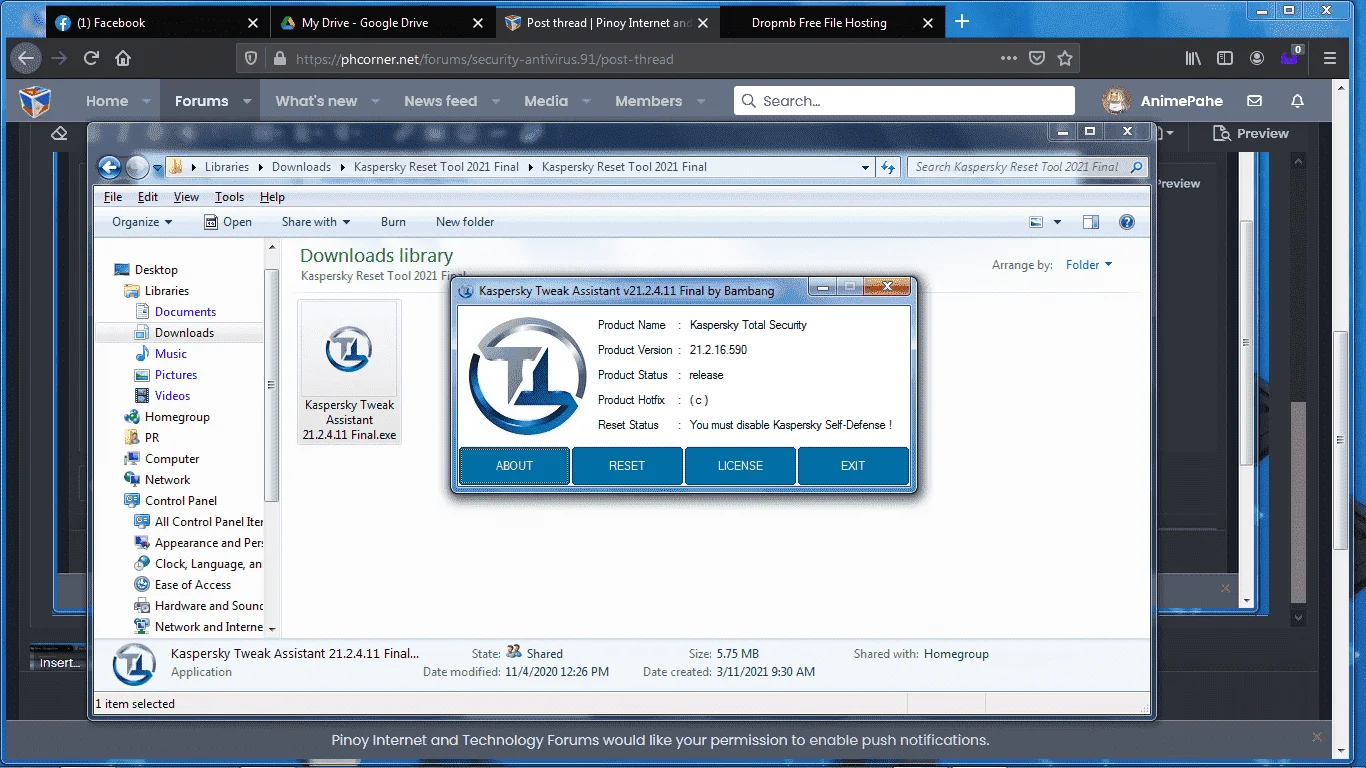The width and height of the screenshot is (1366, 768).
Task: Click the tracking protection shield icon
Action: 251,59
